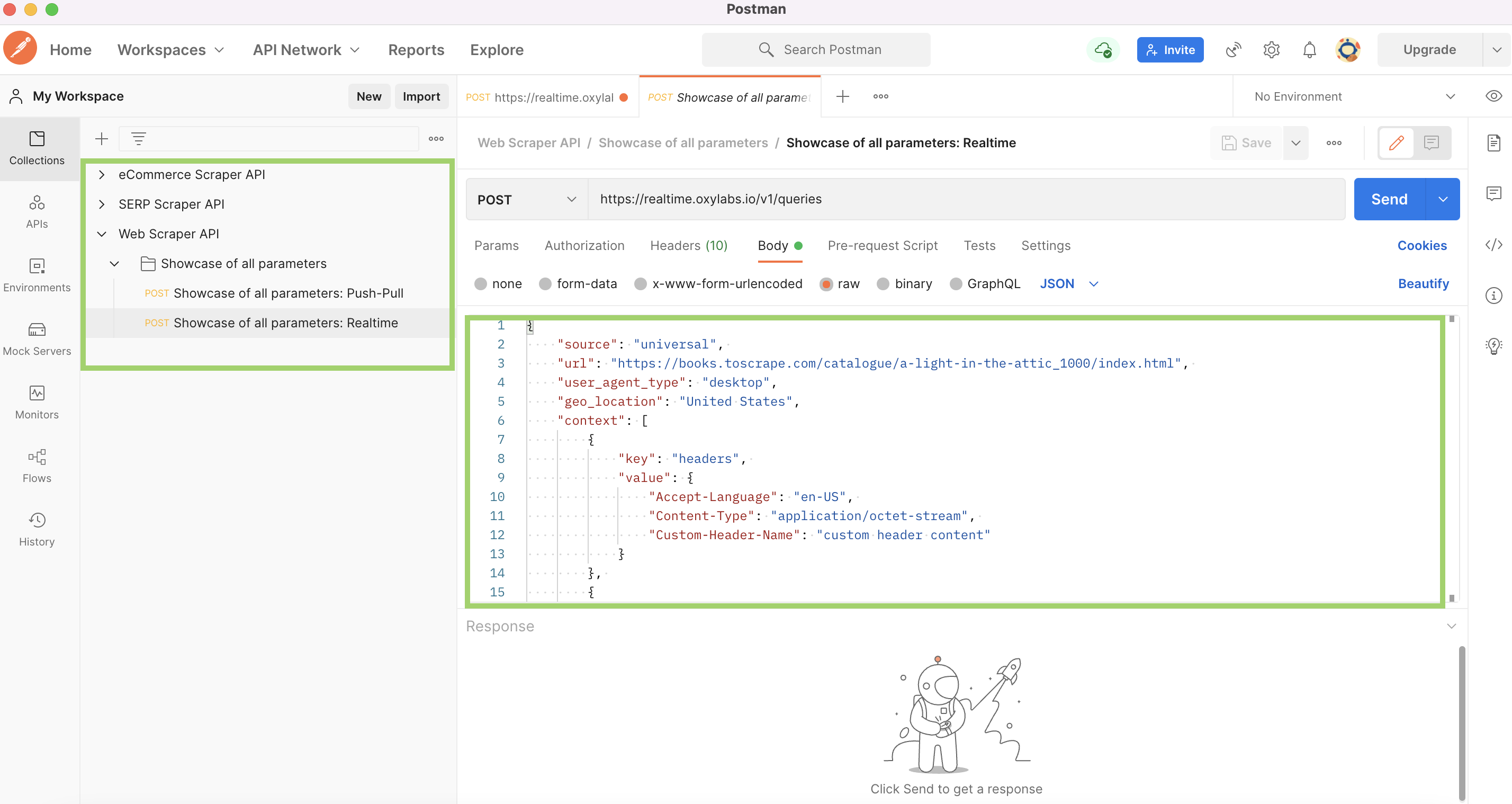Open the Mock Servers sidebar panel
Viewport: 1512px width, 804px height.
[37, 339]
